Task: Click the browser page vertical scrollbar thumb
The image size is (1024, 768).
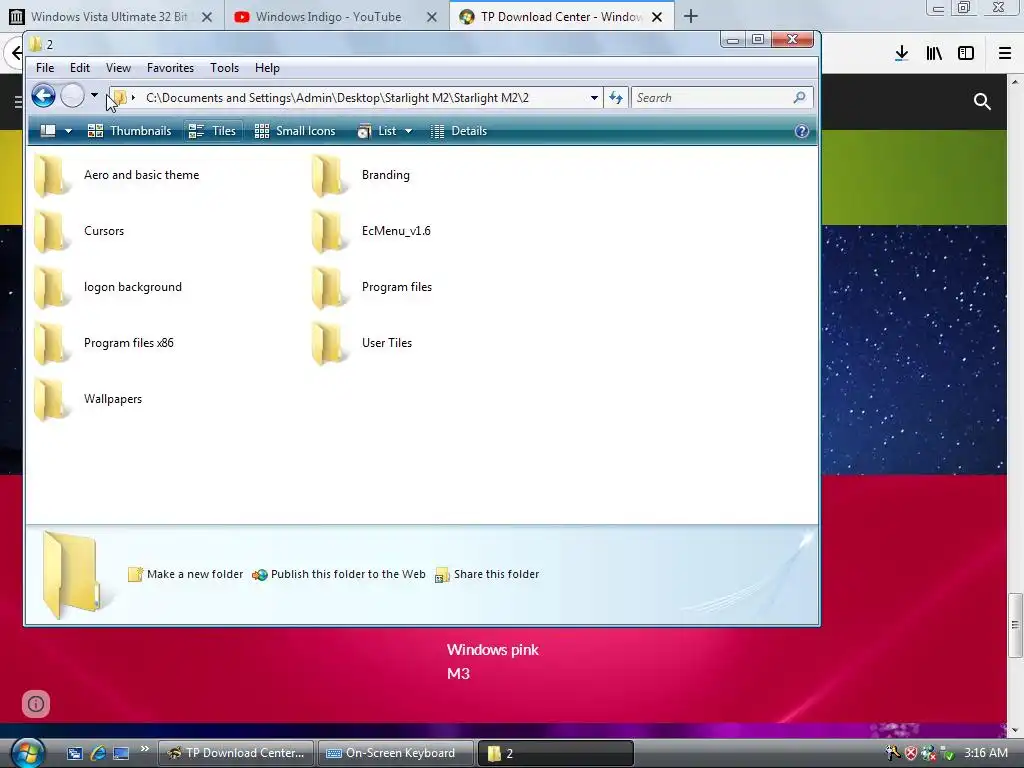Action: point(1015,624)
